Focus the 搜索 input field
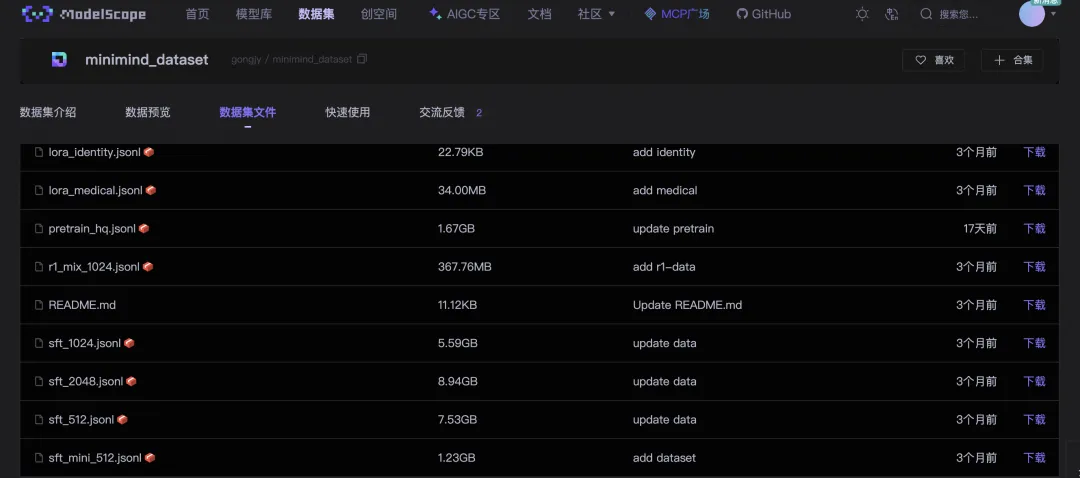This screenshot has height=478, width=1080. [x=959, y=14]
